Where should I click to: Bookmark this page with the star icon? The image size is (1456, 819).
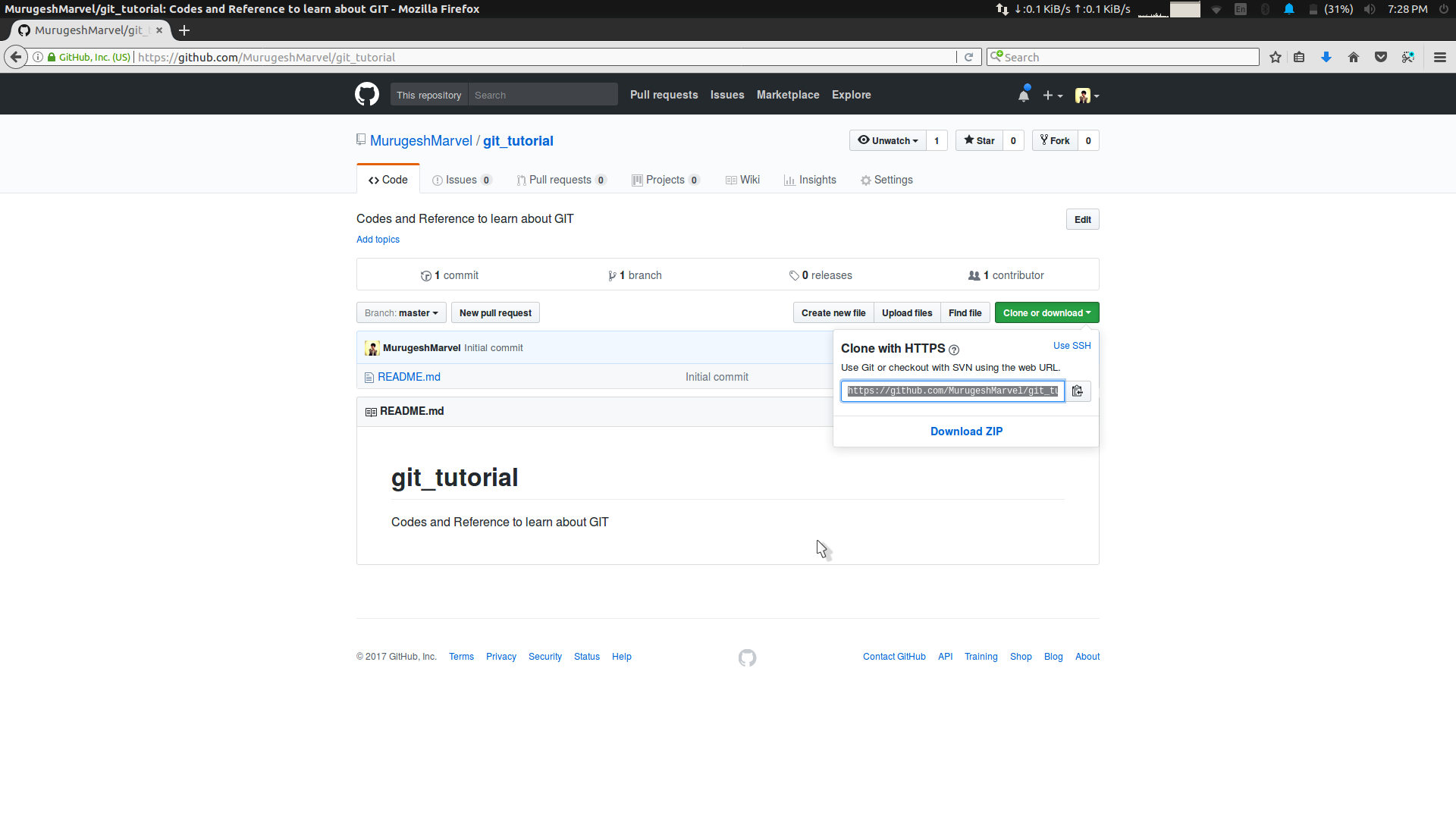pyautogui.click(x=1276, y=57)
